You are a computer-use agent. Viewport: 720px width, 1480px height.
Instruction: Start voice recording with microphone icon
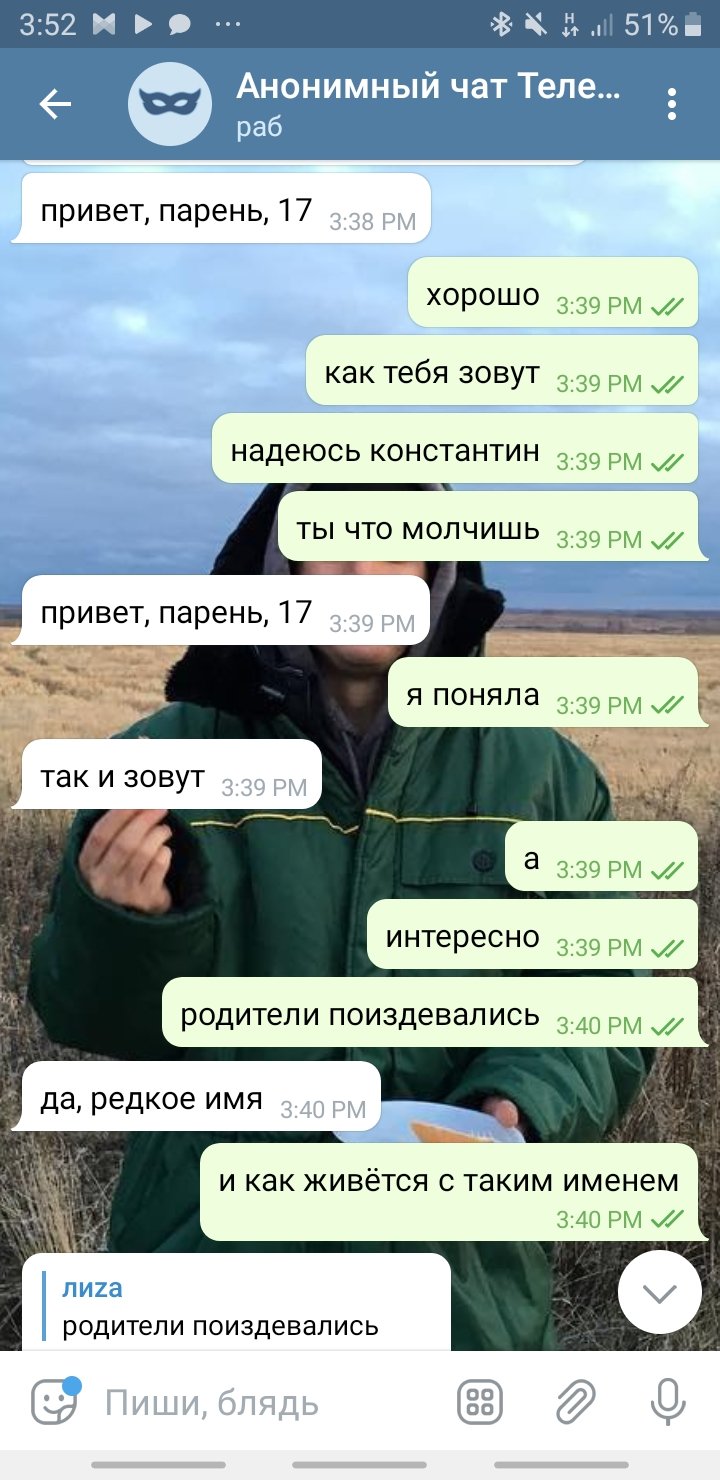668,1403
